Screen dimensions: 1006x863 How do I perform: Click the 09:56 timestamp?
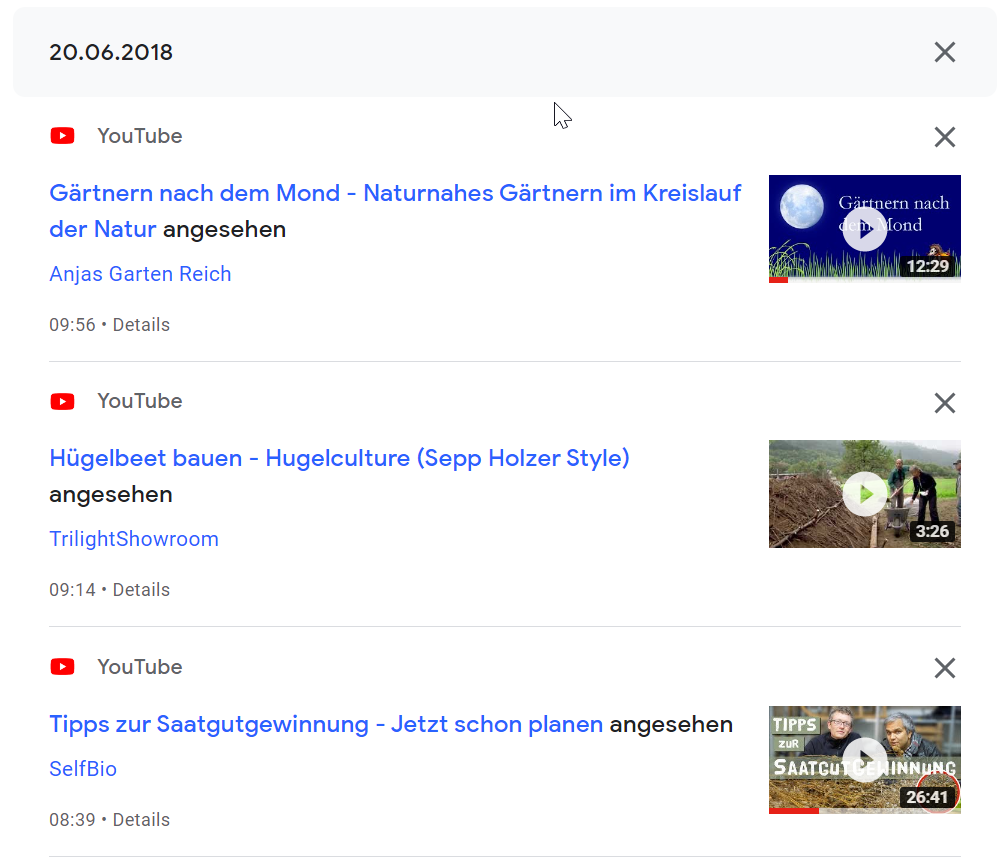click(x=72, y=325)
